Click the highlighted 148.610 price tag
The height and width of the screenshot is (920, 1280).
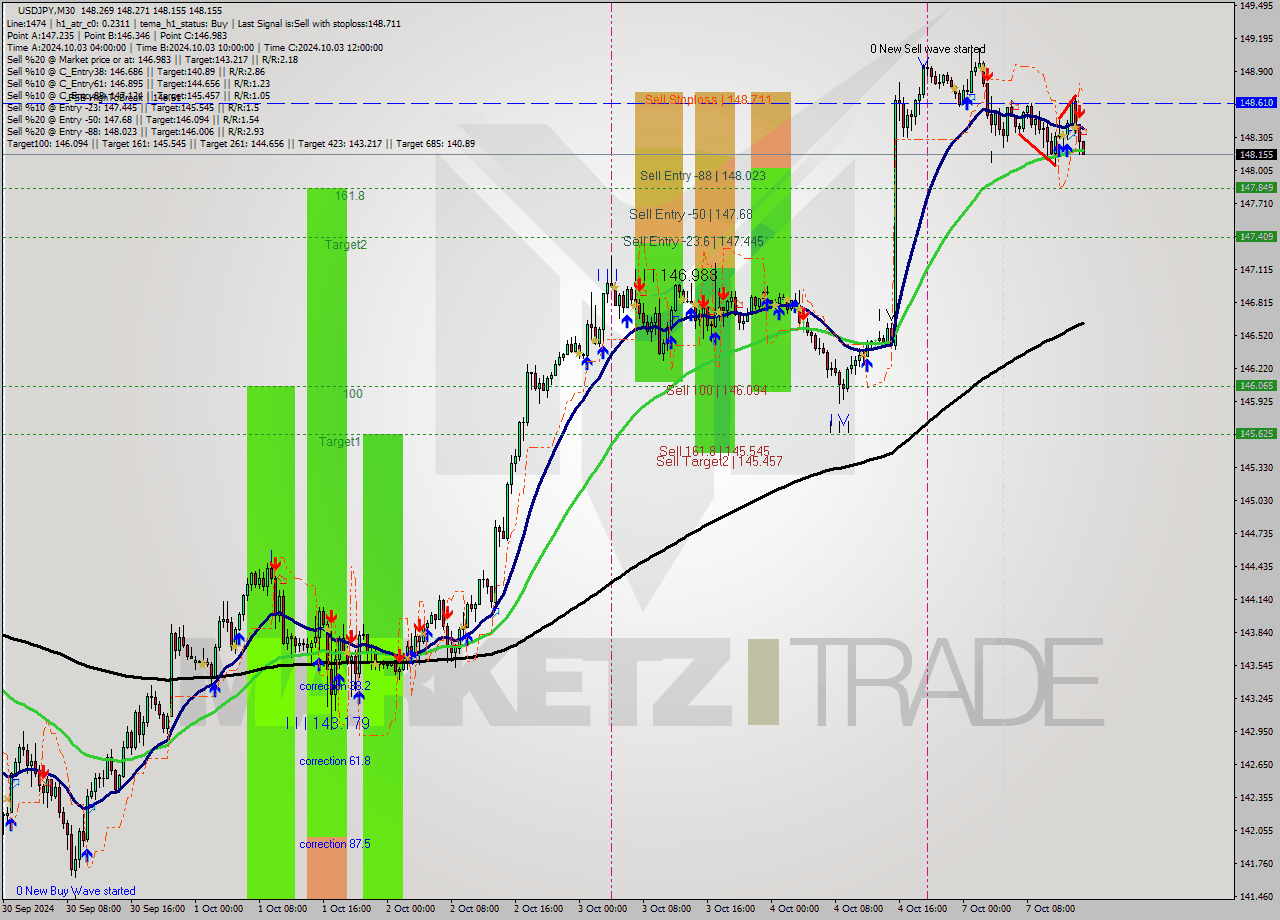pyautogui.click(x=1256, y=102)
